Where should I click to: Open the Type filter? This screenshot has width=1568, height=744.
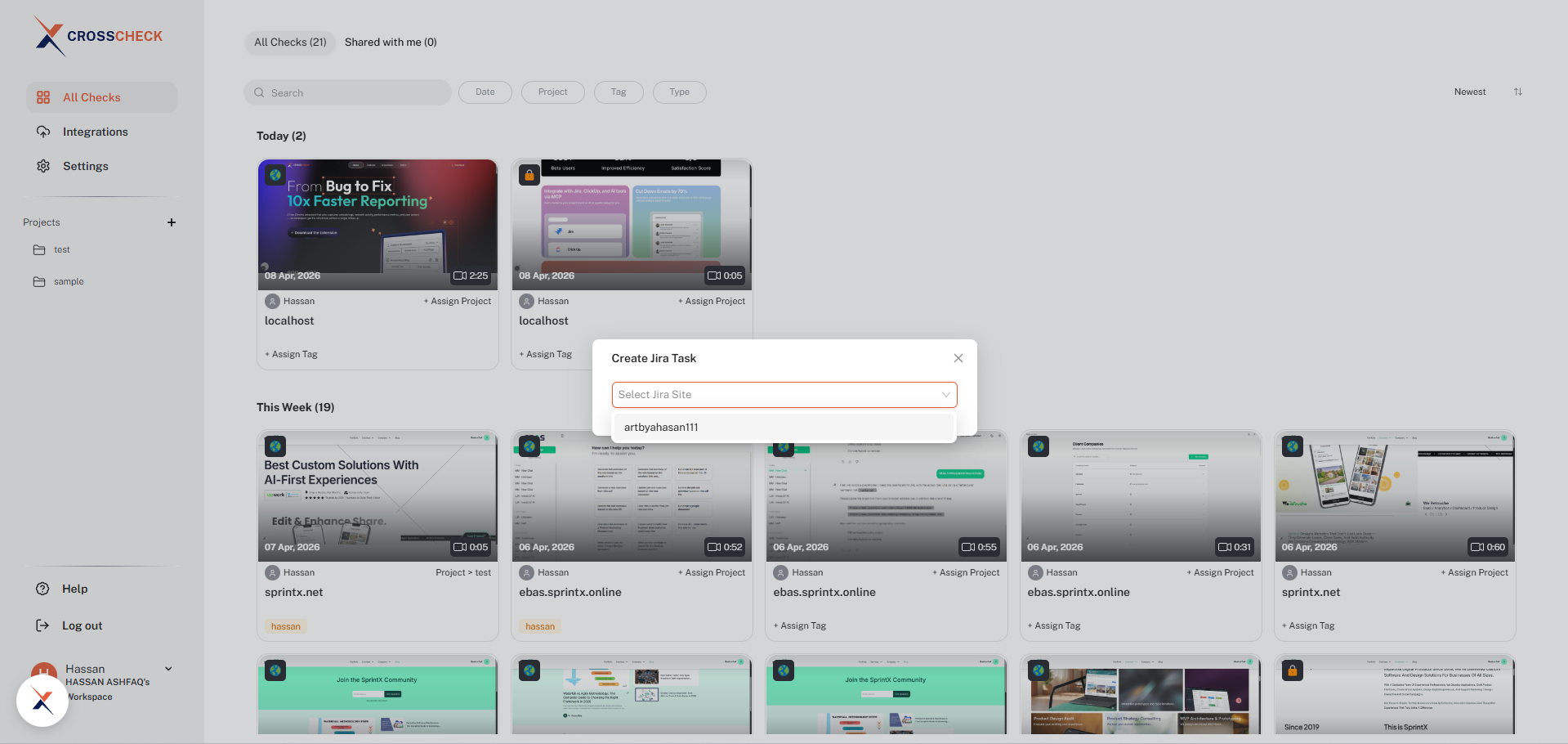tap(680, 92)
